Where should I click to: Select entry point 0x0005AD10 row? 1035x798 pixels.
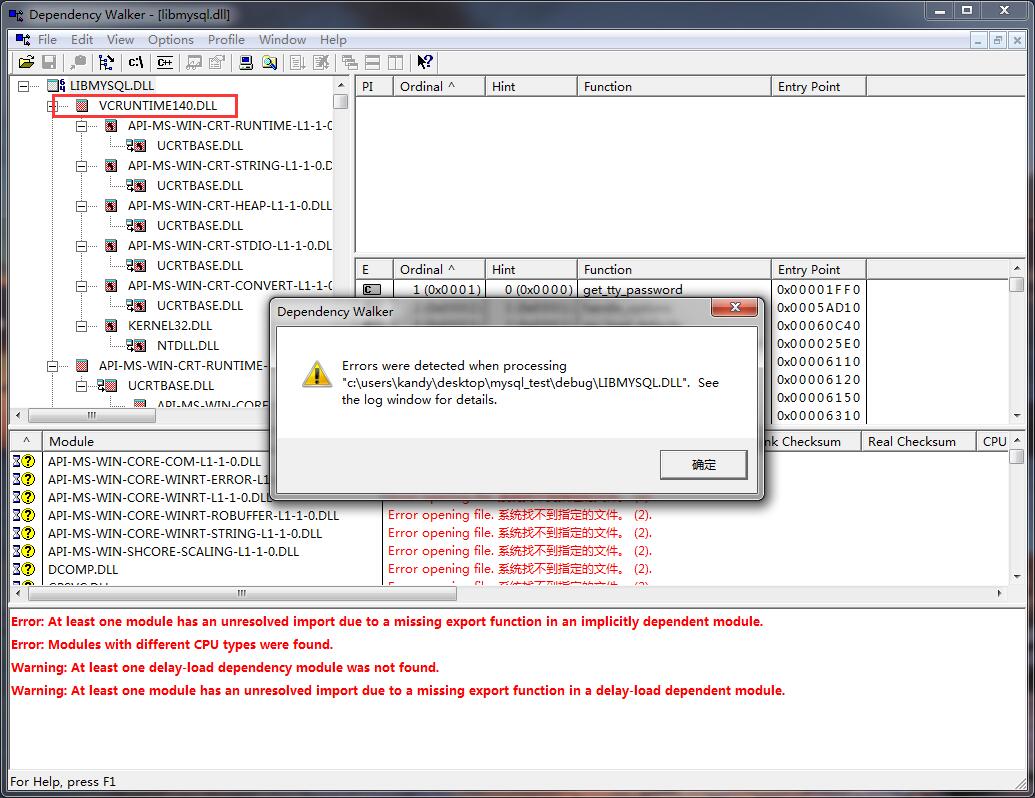(818, 308)
